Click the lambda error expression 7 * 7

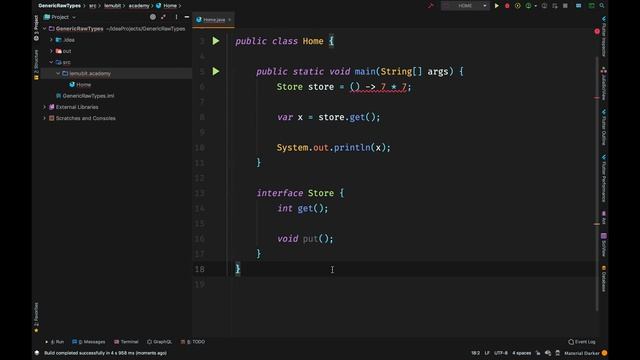(394, 87)
